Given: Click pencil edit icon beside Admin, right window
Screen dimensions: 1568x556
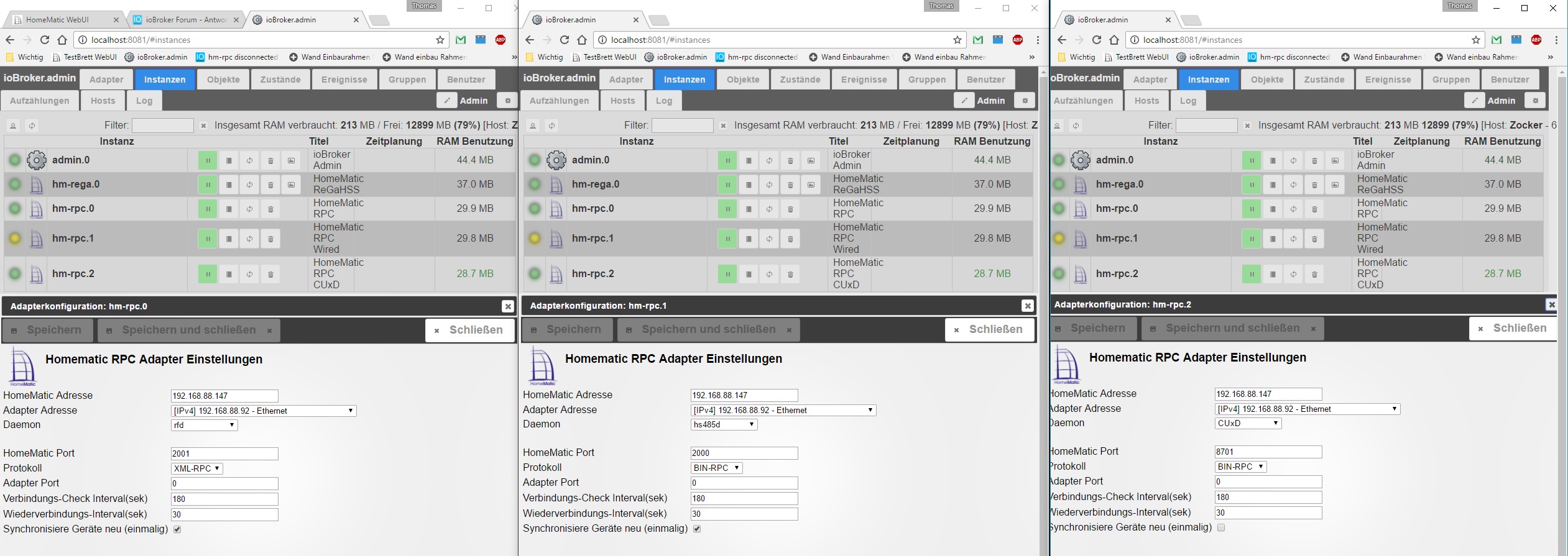Looking at the screenshot, I should [1474, 100].
